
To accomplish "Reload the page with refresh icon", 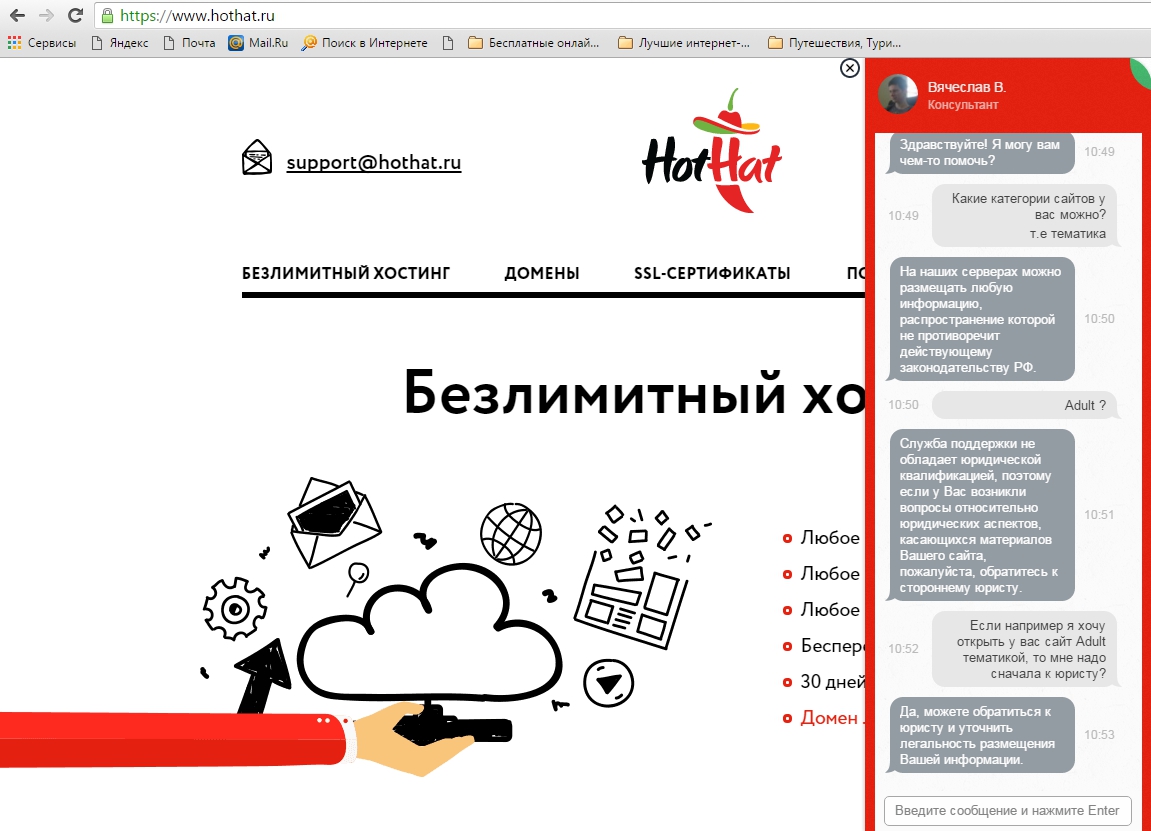I will [x=75, y=15].
